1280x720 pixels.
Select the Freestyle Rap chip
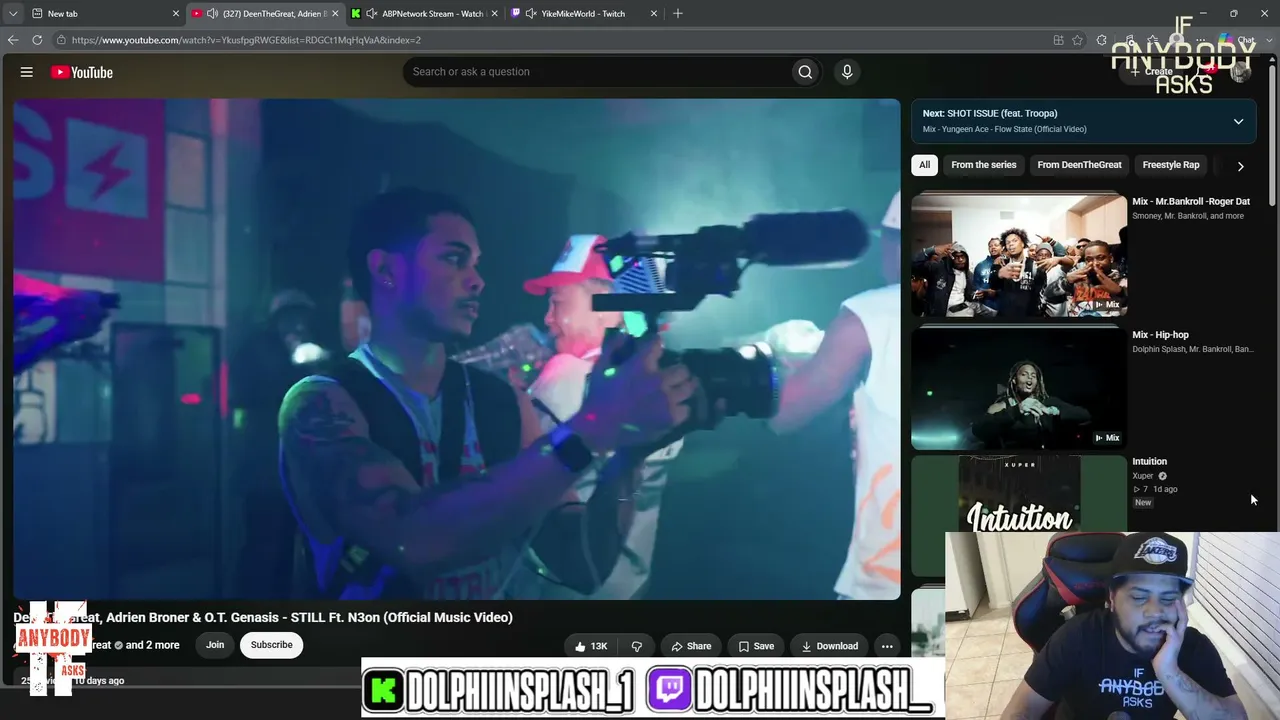coord(1171,165)
